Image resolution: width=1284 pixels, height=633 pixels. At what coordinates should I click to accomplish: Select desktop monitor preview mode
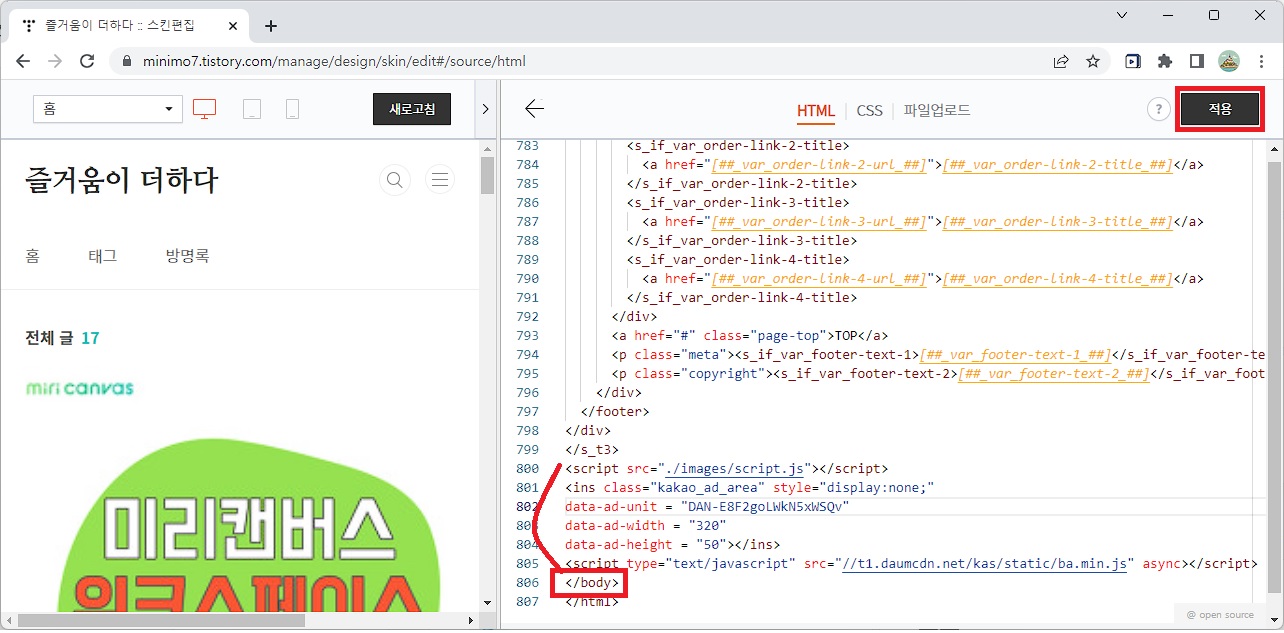tap(204, 109)
